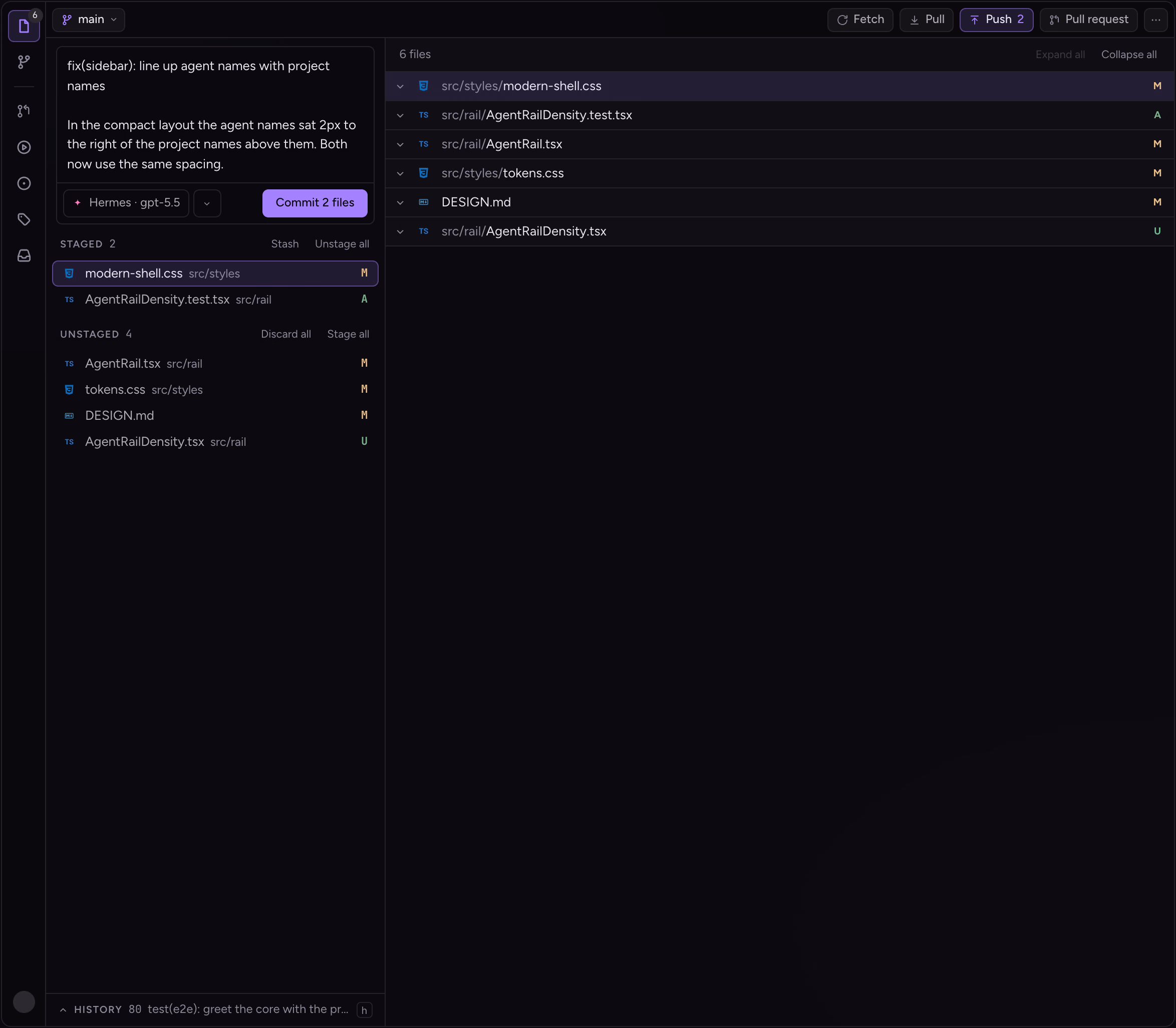Open the inbox tray sidebar icon
The height and width of the screenshot is (1028, 1176).
24,256
